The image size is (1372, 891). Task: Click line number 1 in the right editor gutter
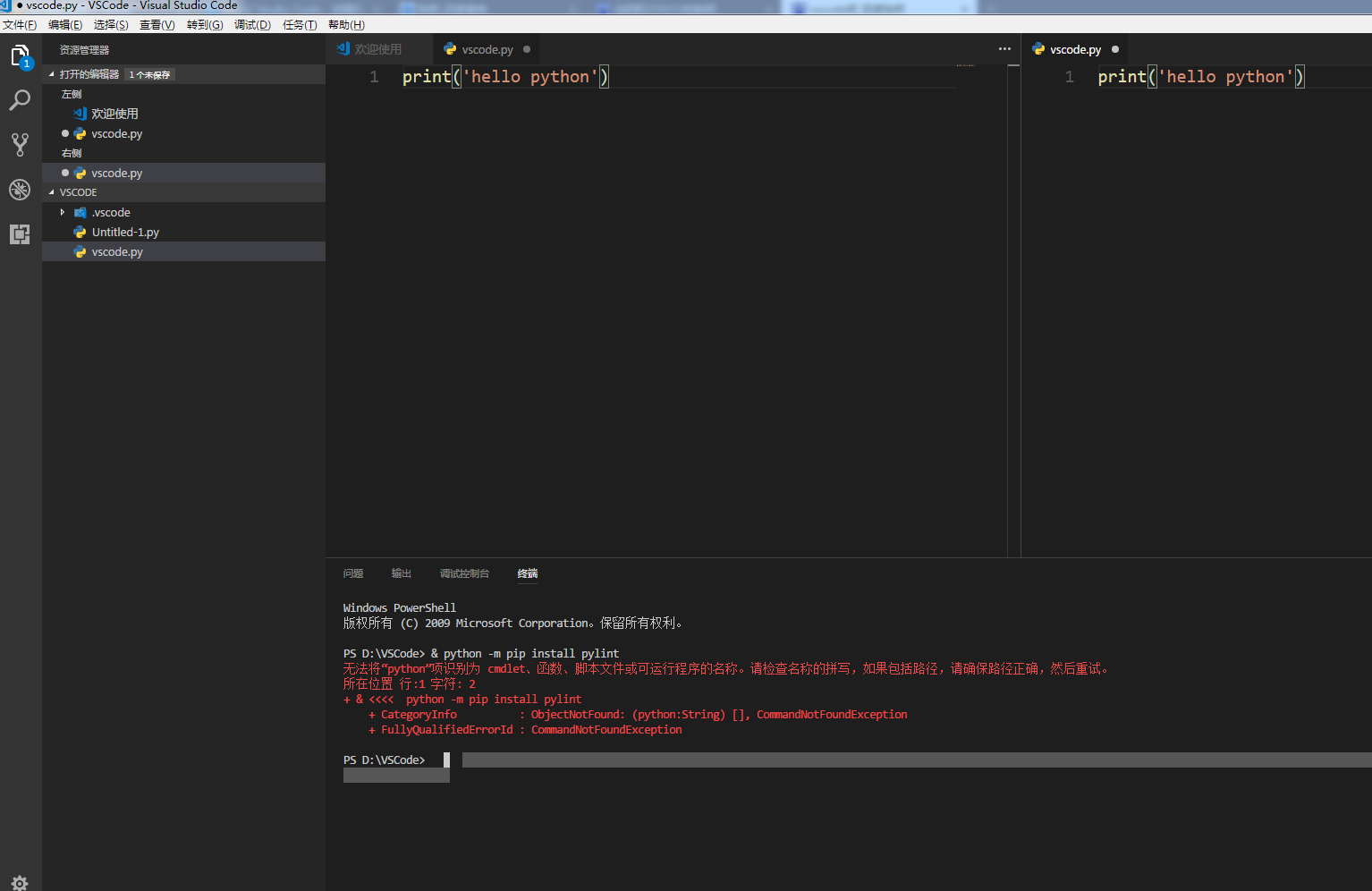click(1070, 77)
